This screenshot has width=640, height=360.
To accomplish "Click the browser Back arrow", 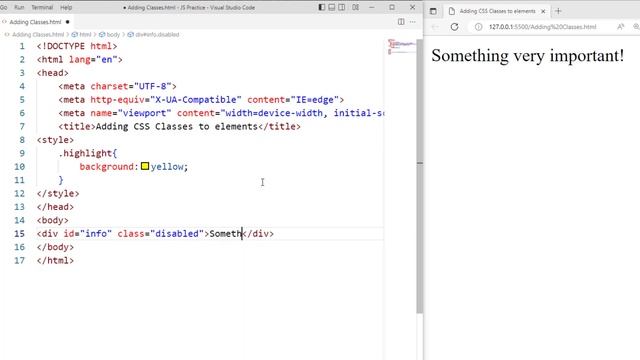I will (x=435, y=27).
